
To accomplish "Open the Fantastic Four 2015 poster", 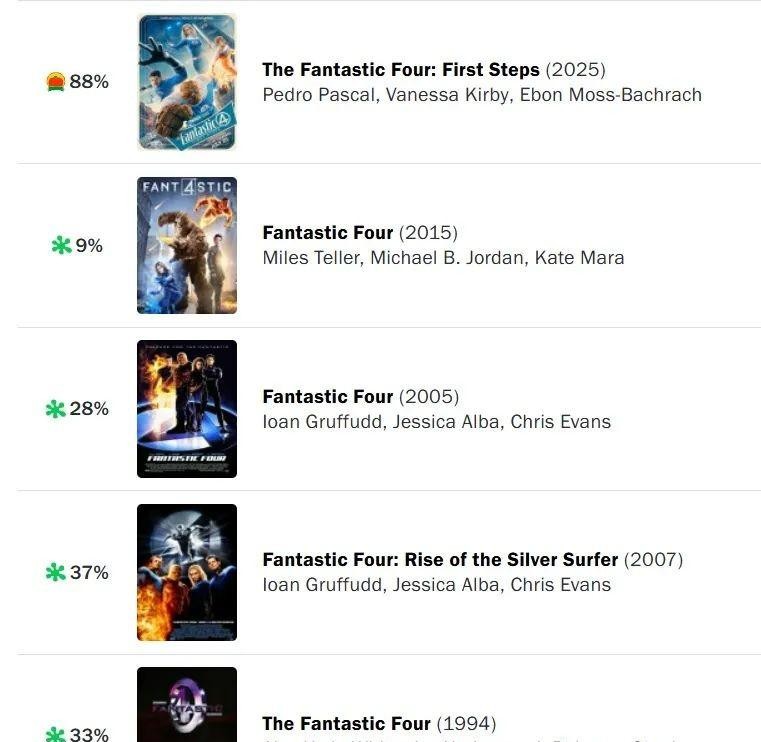I will [x=187, y=245].
